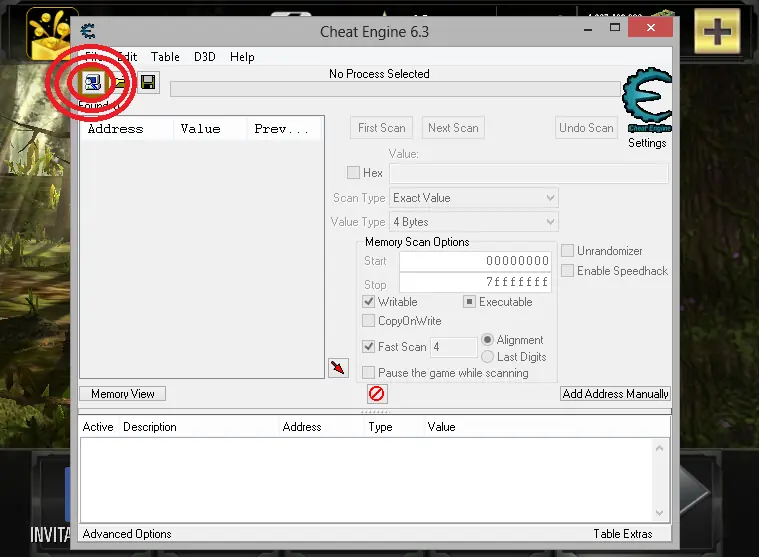Enable Pause the game while scanning

(x=368, y=373)
